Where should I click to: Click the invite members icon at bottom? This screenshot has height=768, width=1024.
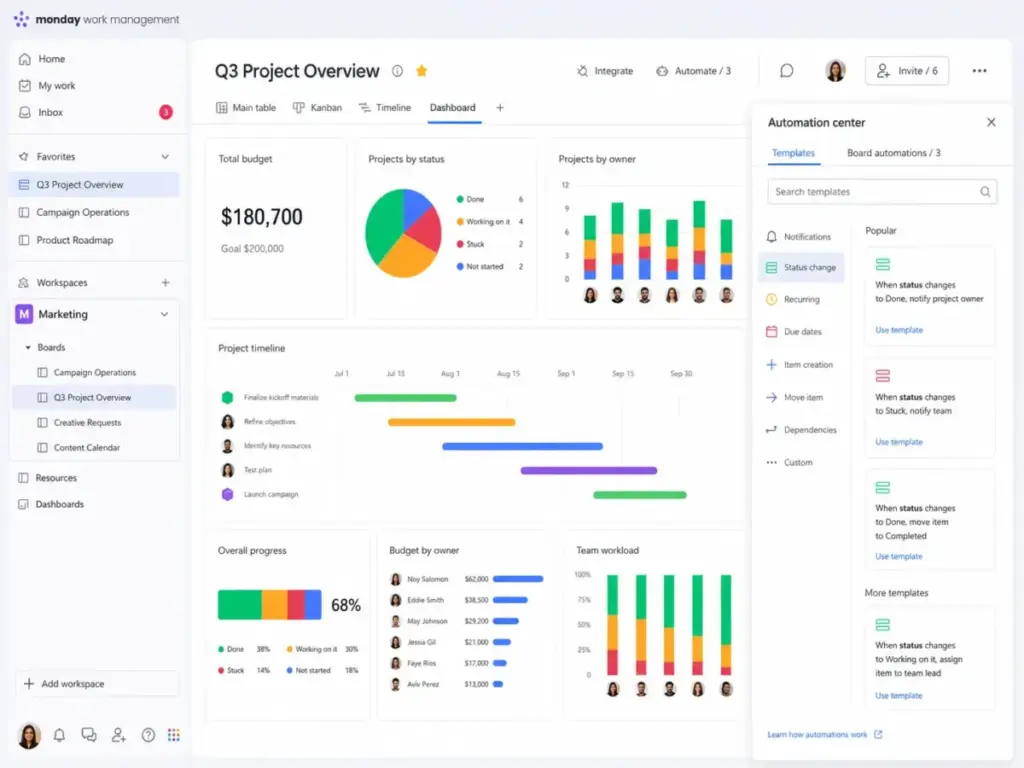click(118, 735)
